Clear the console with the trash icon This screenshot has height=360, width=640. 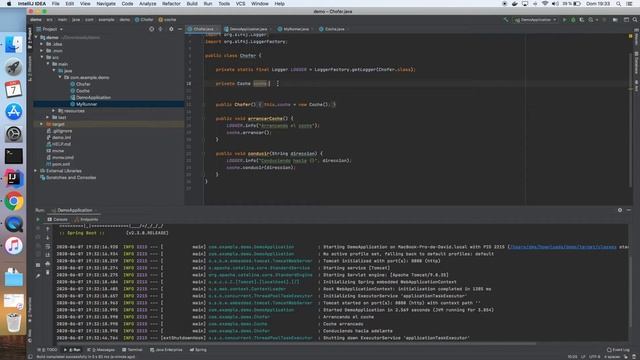(48, 272)
